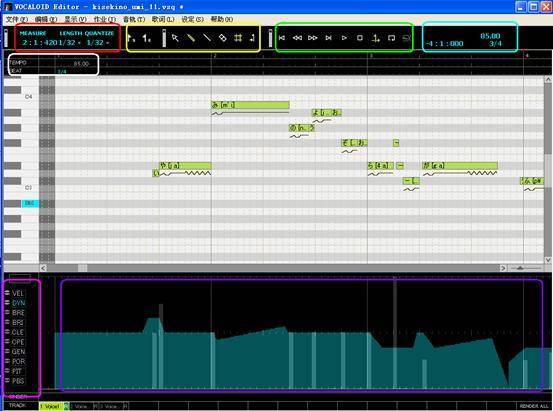The width and height of the screenshot is (553, 411).
Task: Click the start marker toolbar icon
Action: (x=131, y=38)
